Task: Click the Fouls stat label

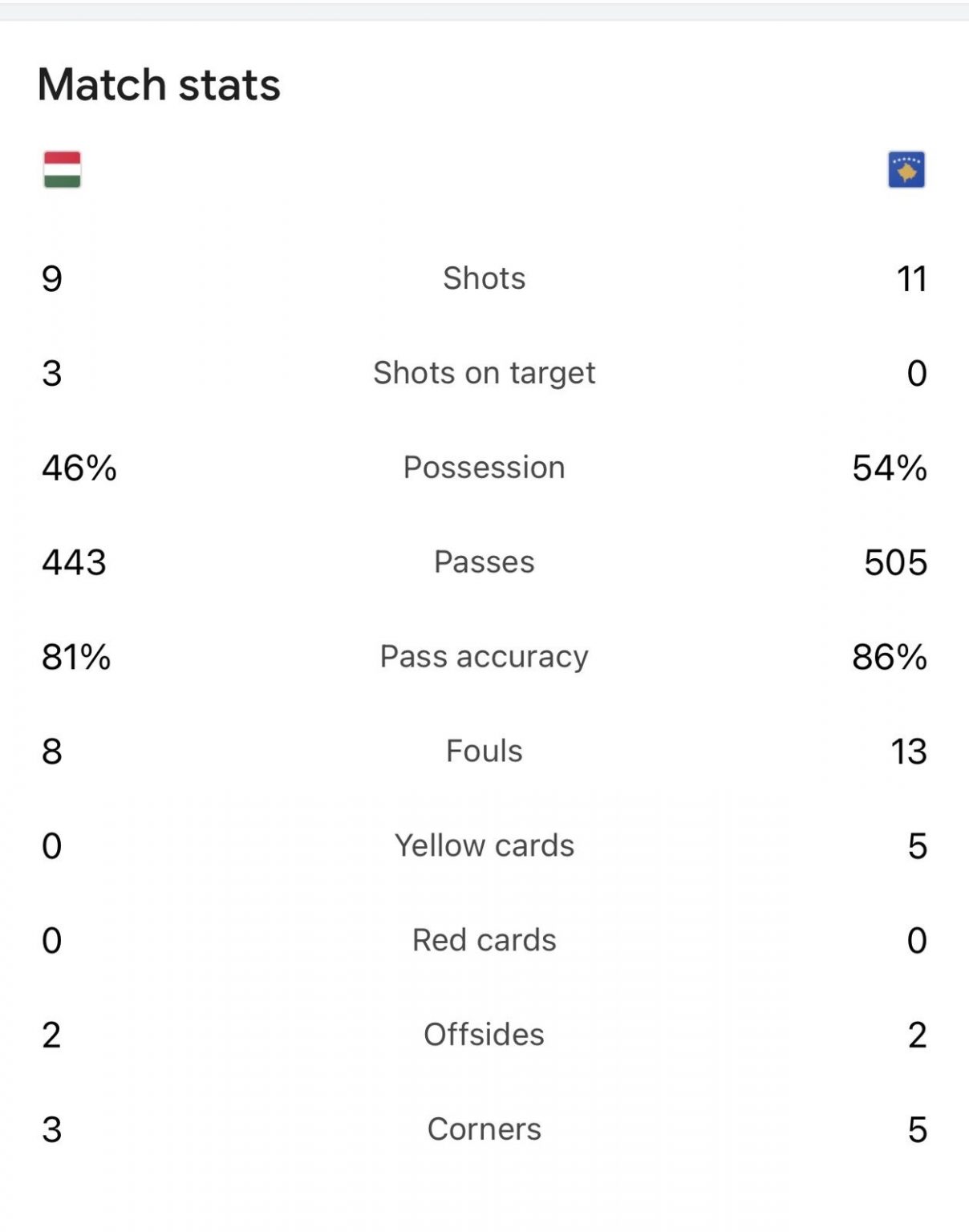Action: [484, 752]
